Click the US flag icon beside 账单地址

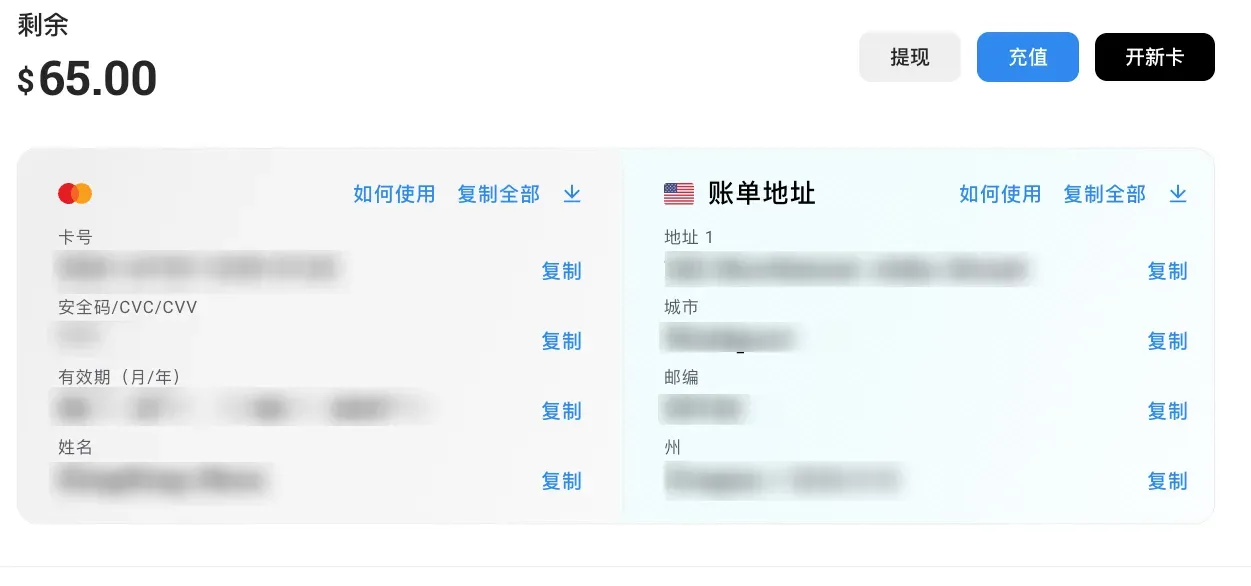click(679, 192)
